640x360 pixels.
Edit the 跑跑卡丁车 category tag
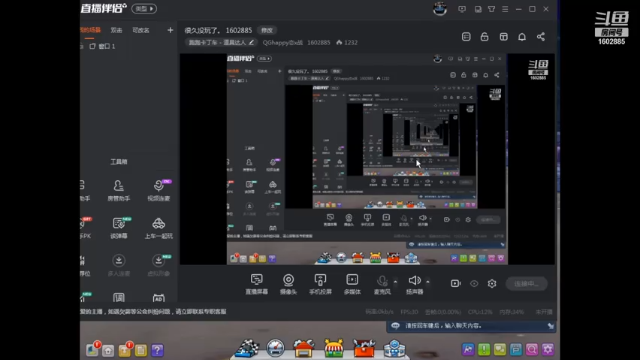[x=221, y=42]
